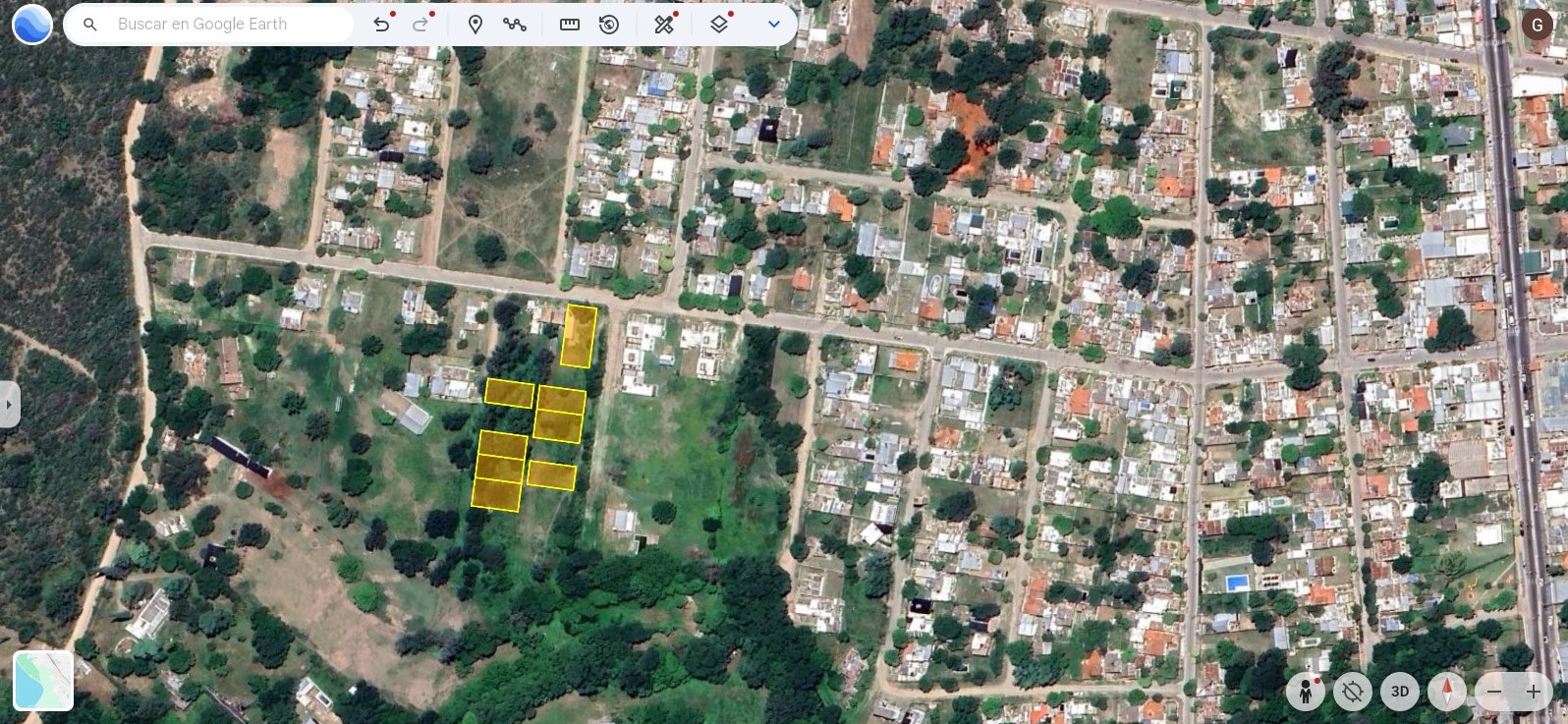The width and height of the screenshot is (1568, 724).
Task: Open the measure ruler tool
Action: click(570, 25)
